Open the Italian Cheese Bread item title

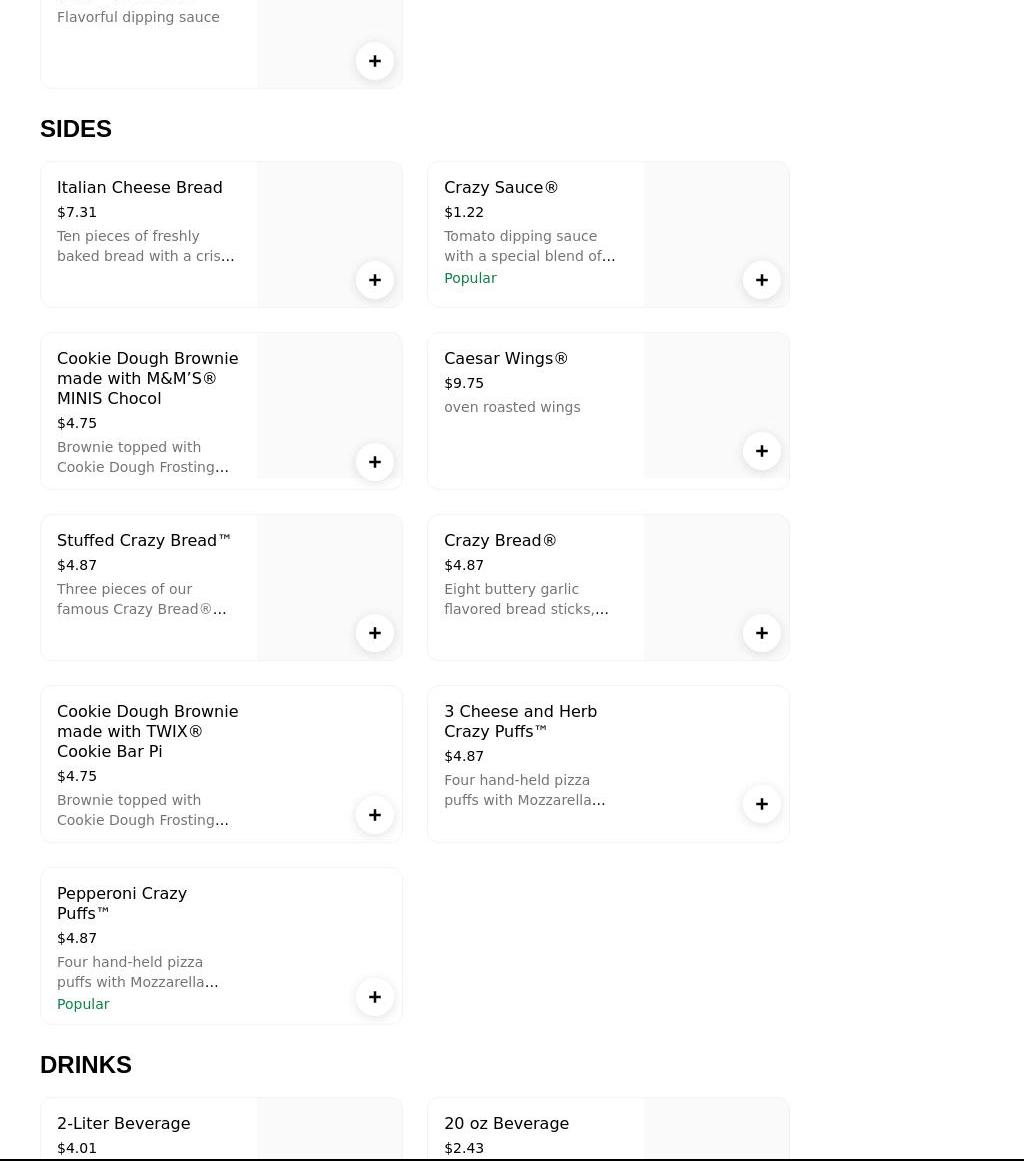pyautogui.click(x=140, y=188)
